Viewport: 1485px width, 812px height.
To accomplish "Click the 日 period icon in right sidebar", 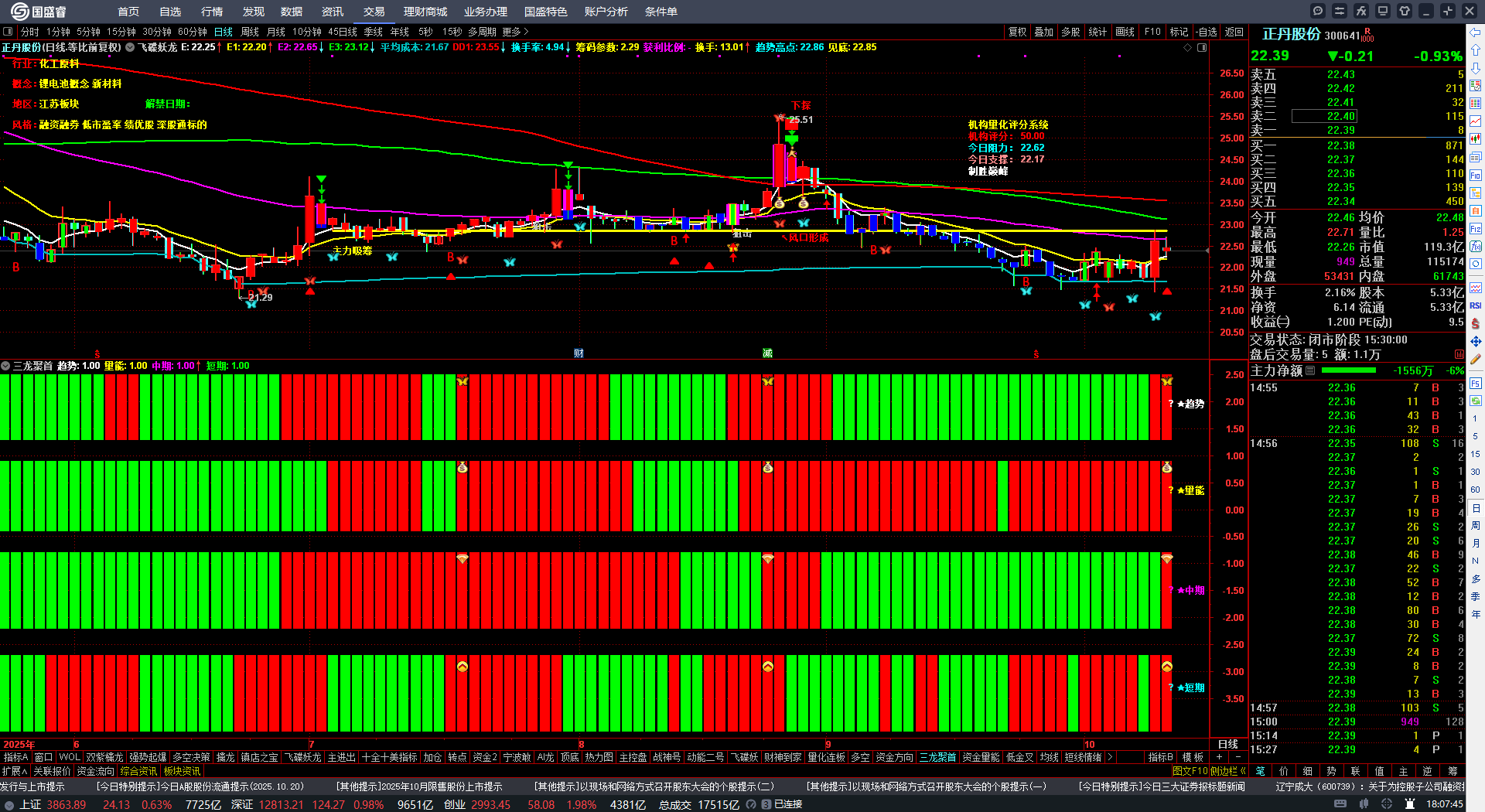I will (x=1476, y=508).
